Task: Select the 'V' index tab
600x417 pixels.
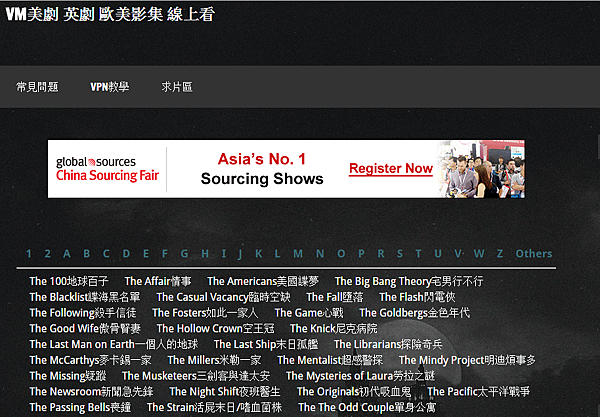Action: [458, 254]
